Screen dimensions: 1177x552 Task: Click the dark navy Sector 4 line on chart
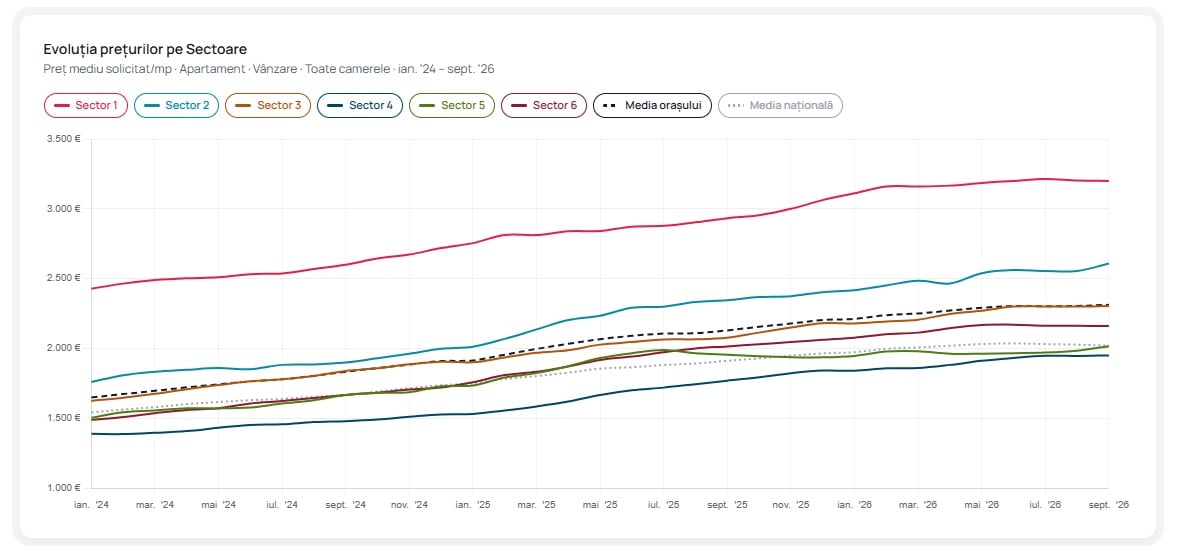pos(600,395)
